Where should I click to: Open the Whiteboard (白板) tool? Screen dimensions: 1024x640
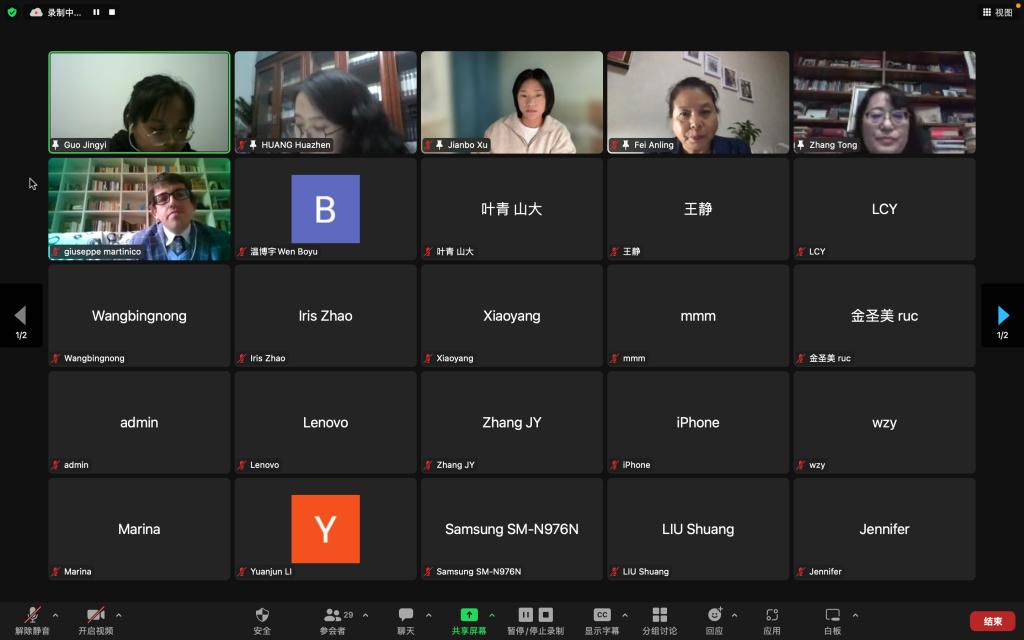[832, 615]
